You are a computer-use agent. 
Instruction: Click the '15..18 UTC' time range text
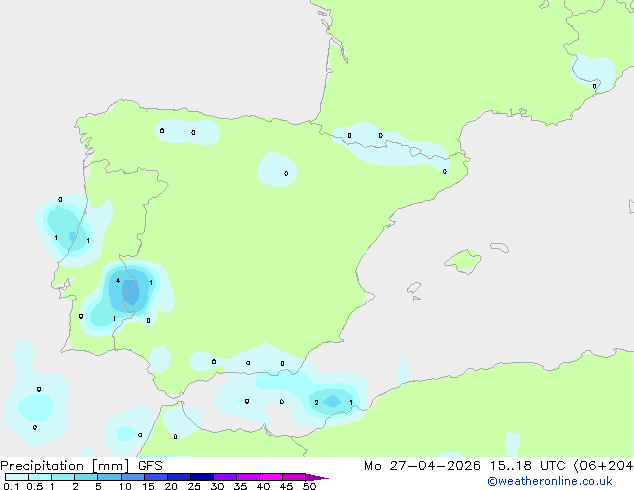(x=528, y=466)
